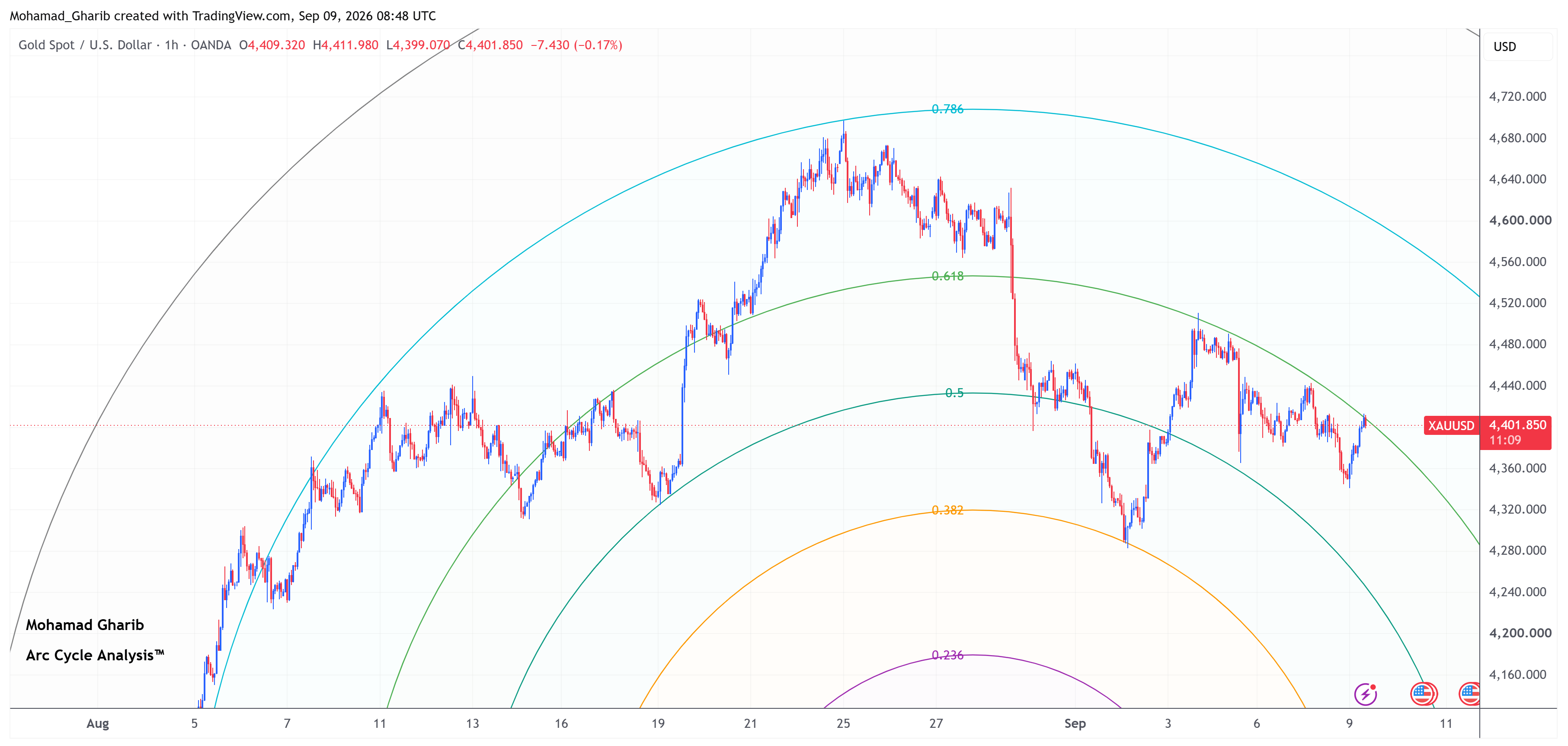Click the 4,640.000 price axis label
The image size is (1568, 746).
coord(1517,179)
